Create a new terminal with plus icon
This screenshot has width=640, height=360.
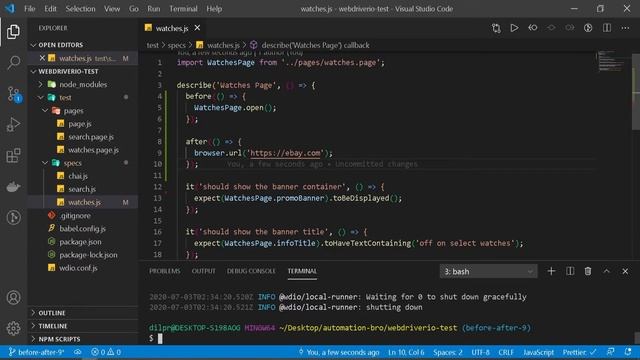(551, 271)
